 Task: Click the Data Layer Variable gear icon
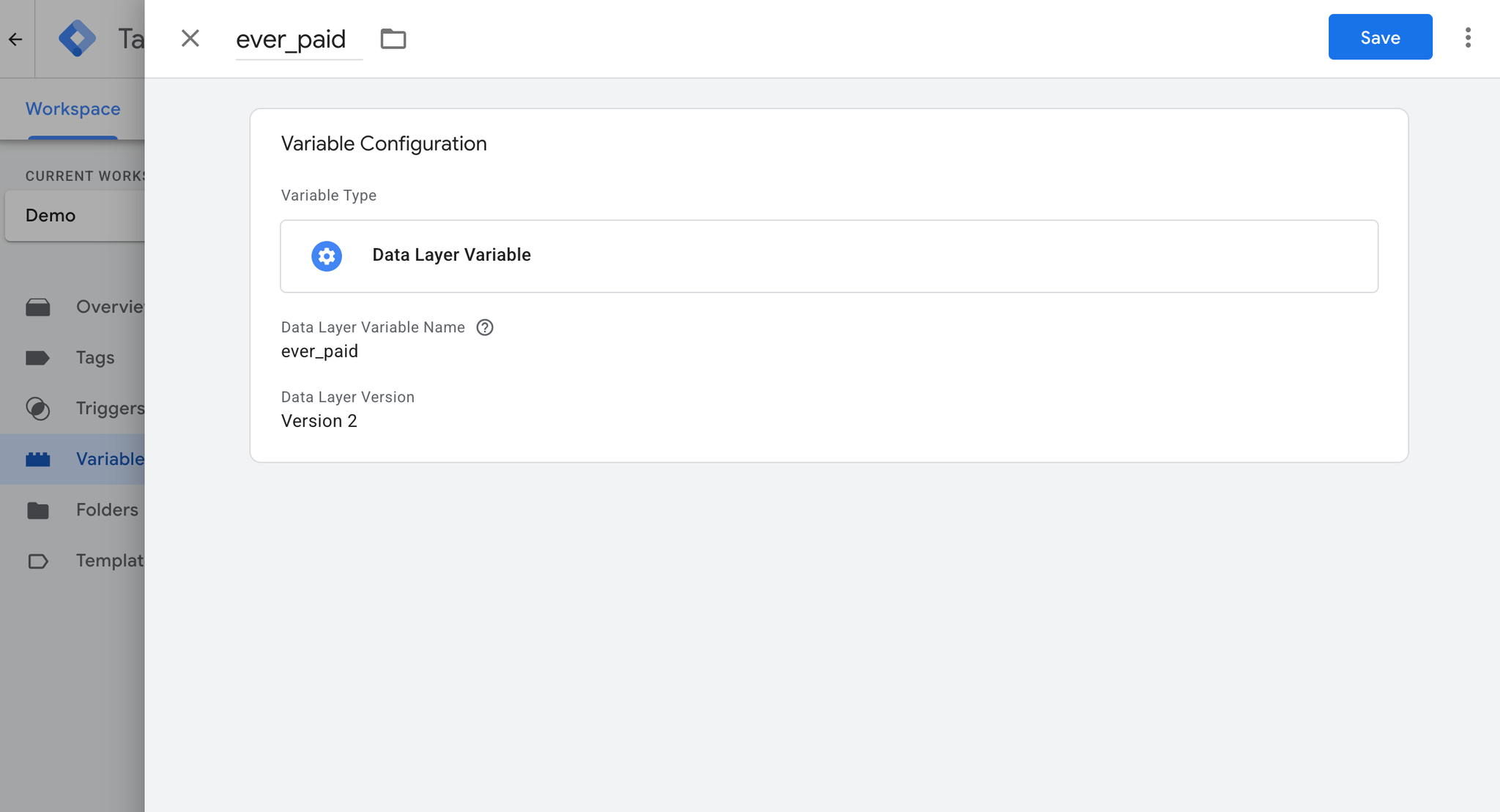click(x=327, y=256)
